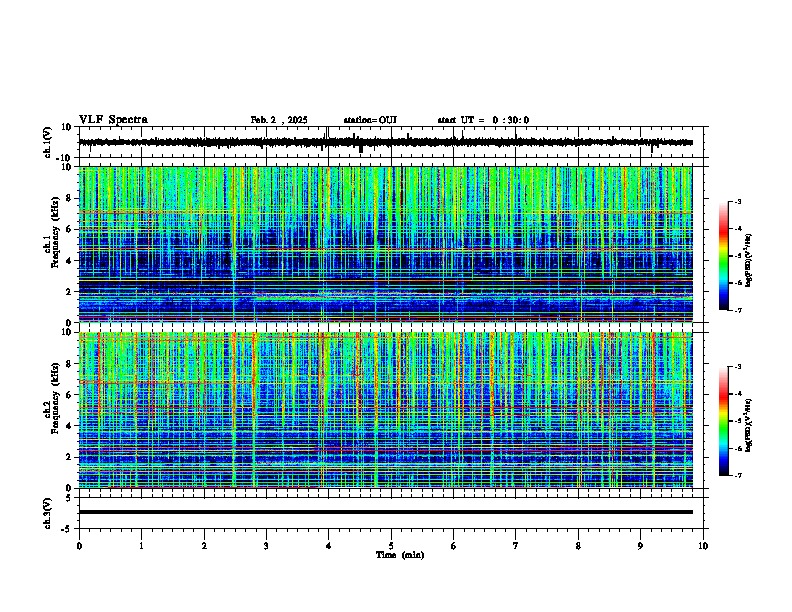Select the date text Feb. 2, 2025
This screenshot has height=612, width=792.
coord(279,120)
